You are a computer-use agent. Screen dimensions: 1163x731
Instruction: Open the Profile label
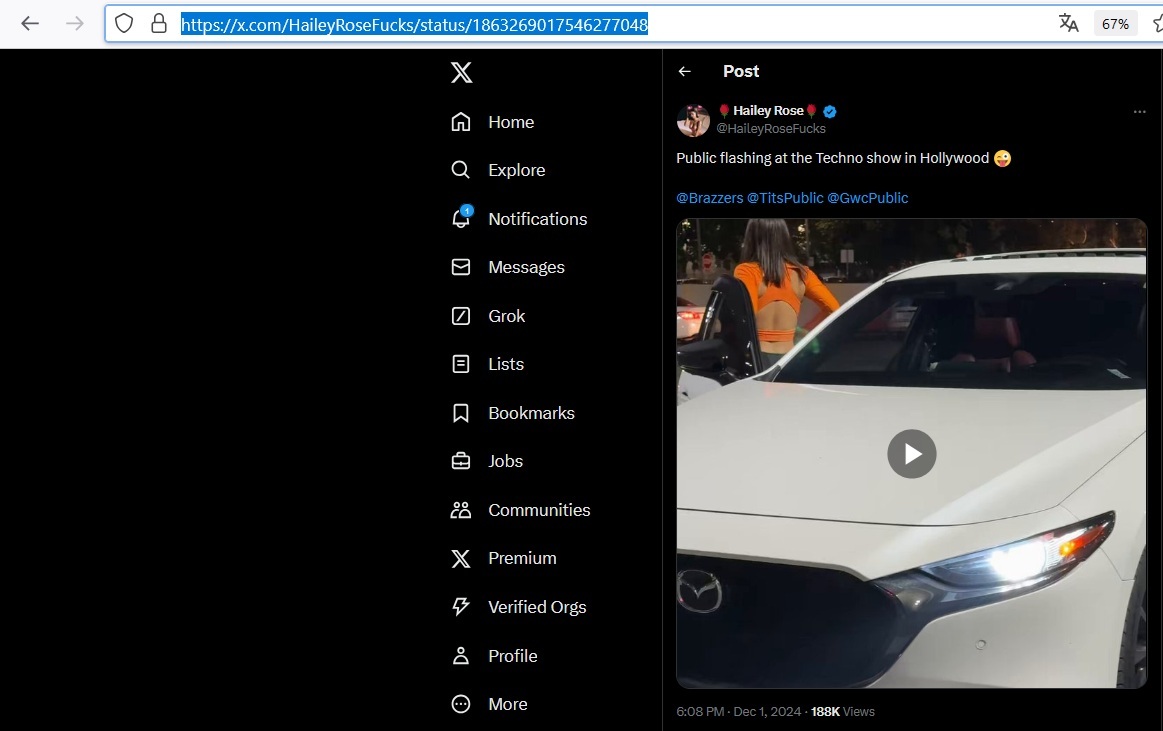point(513,656)
